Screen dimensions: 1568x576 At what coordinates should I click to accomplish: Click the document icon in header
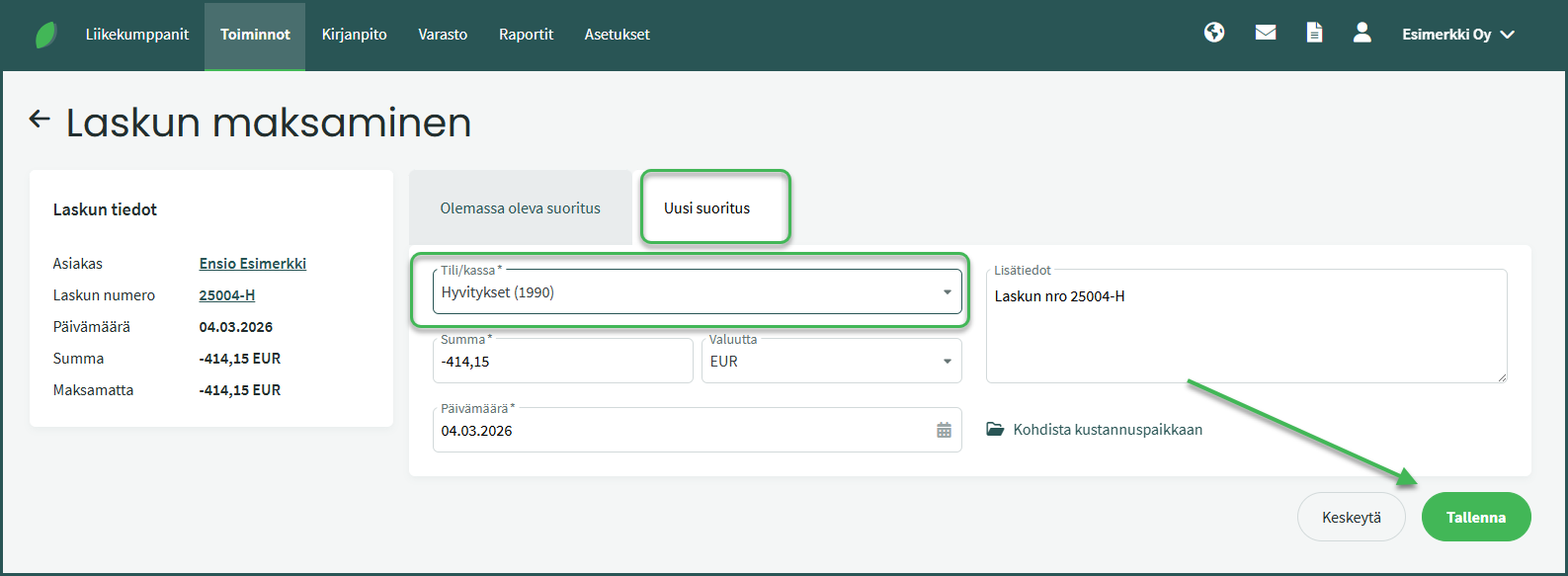click(x=1314, y=33)
